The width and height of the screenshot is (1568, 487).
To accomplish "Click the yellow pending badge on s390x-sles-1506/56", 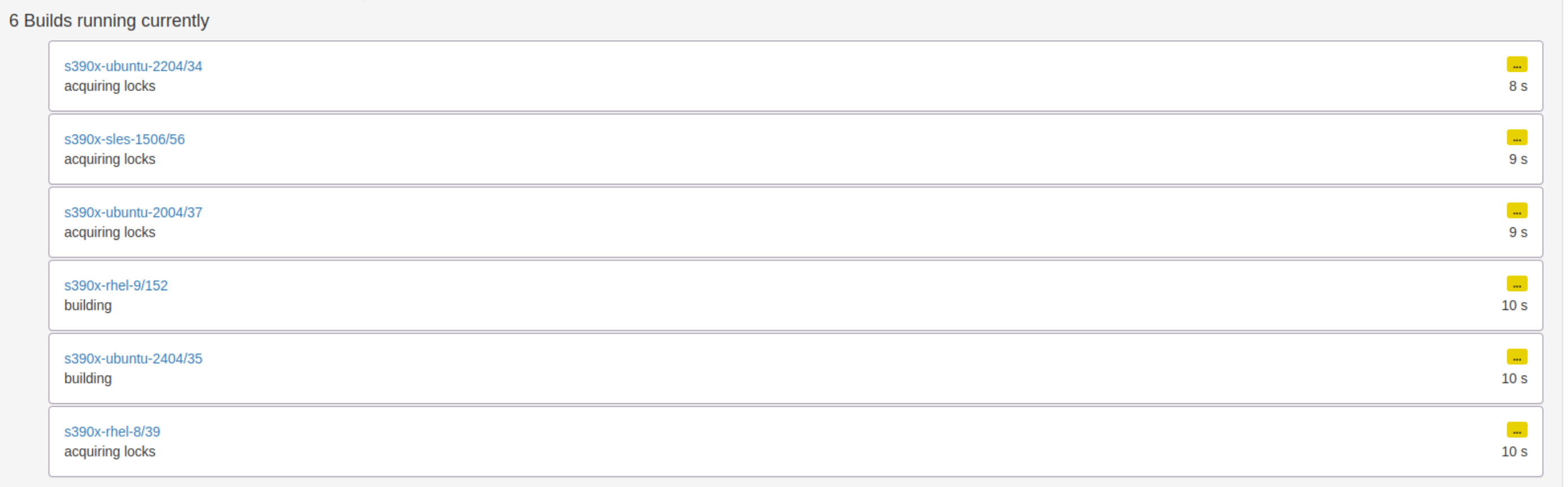I will click(x=1516, y=138).
